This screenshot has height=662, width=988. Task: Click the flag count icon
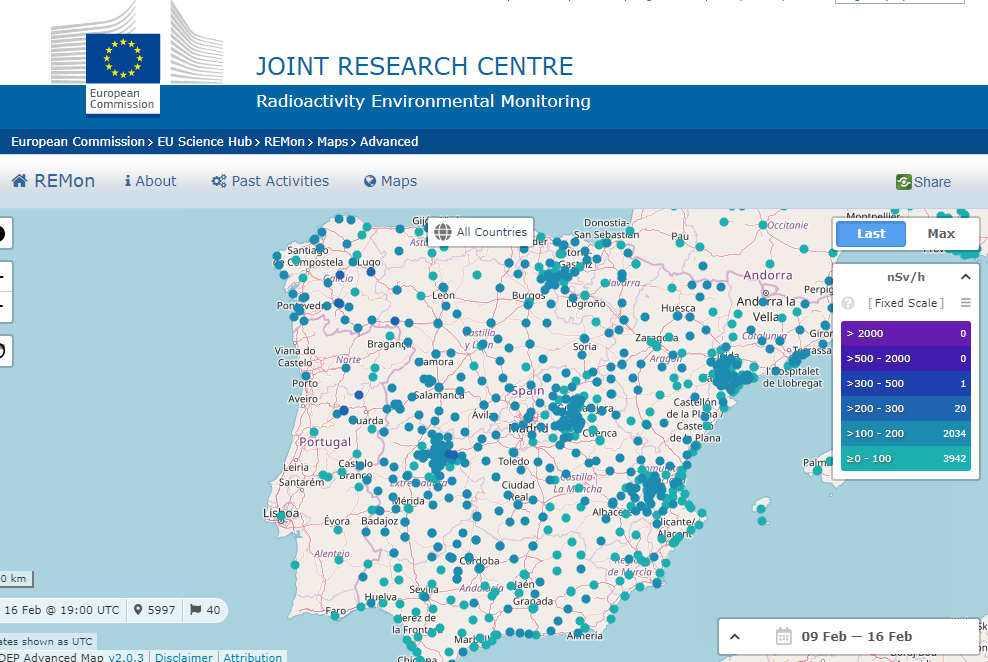coord(195,610)
